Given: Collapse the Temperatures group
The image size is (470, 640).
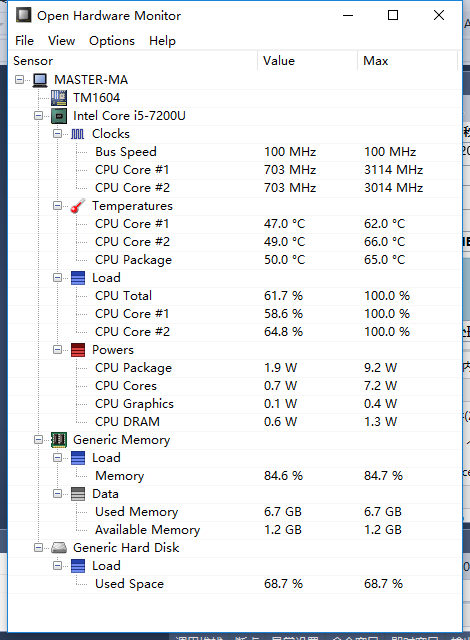Looking at the screenshot, I should point(58,206).
